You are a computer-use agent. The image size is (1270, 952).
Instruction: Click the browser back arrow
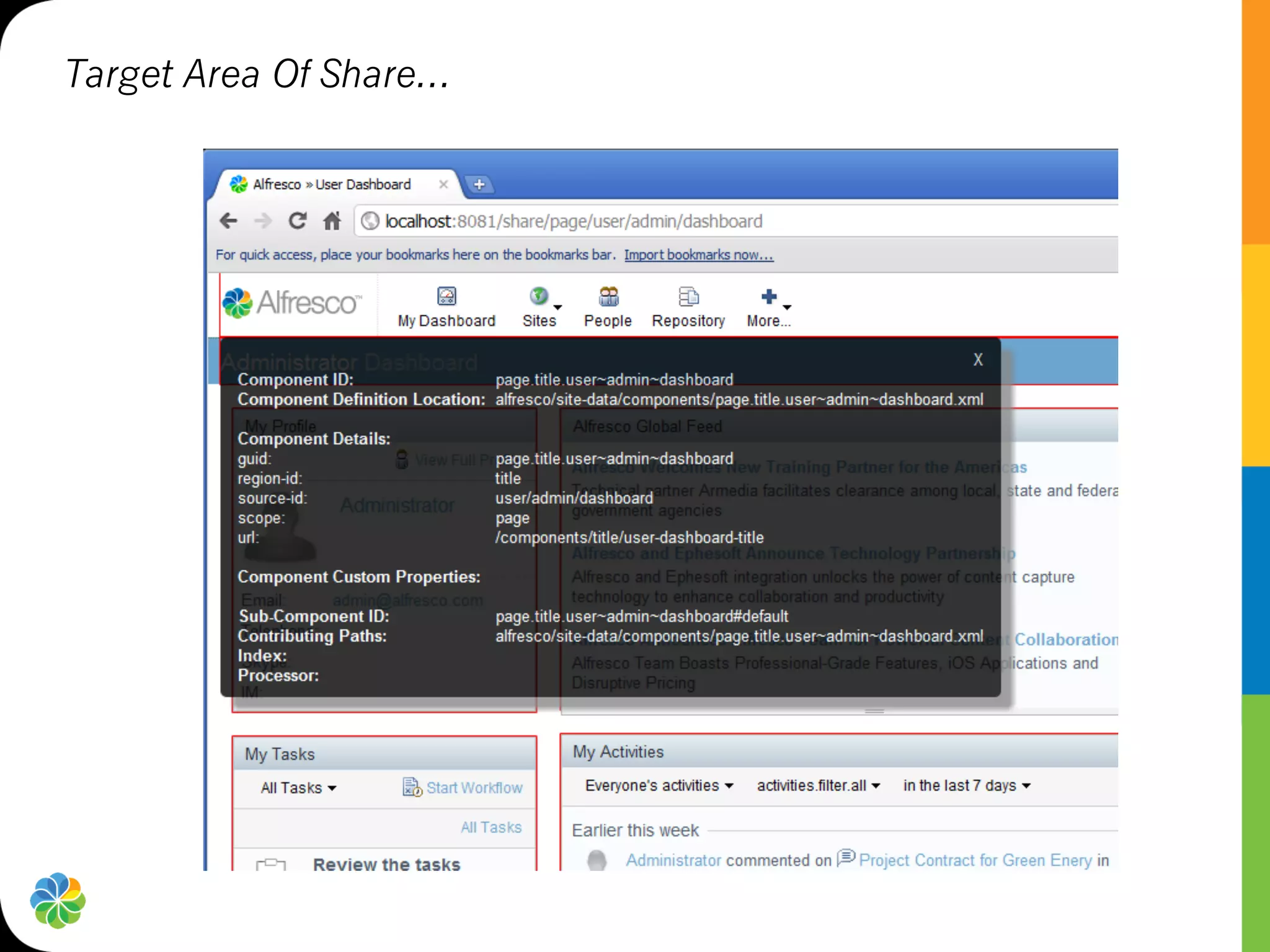coord(229,221)
